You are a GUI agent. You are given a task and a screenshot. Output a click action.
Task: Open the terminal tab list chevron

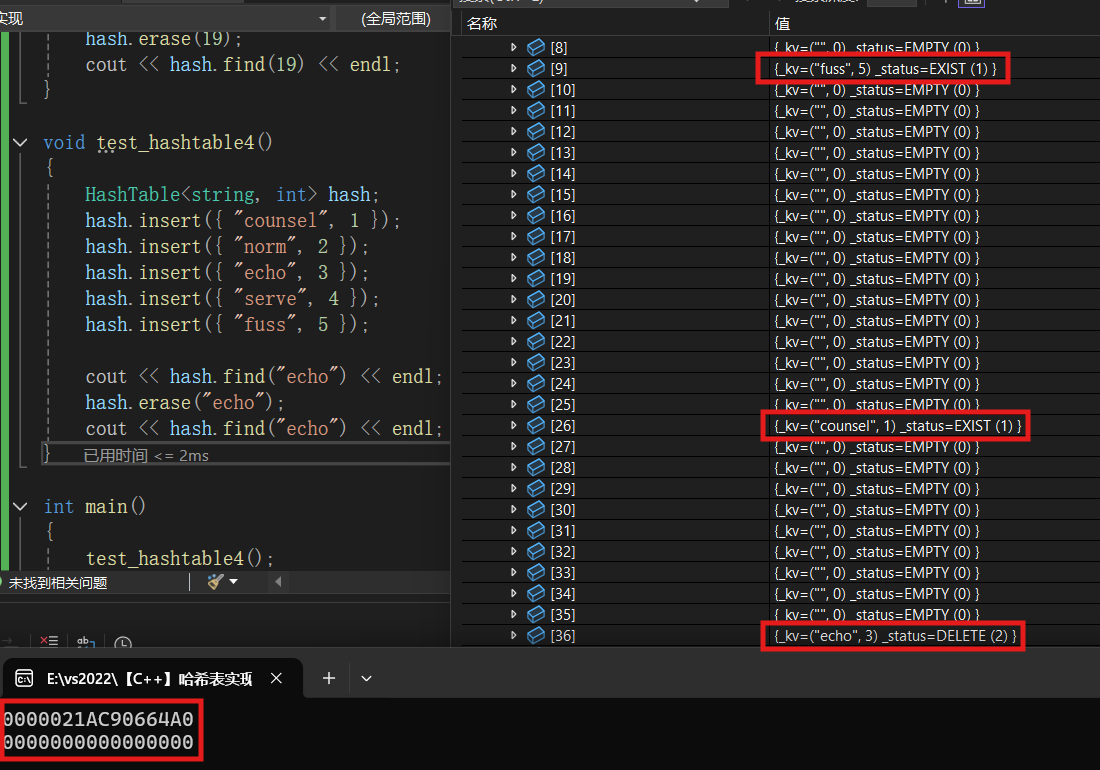coord(366,678)
